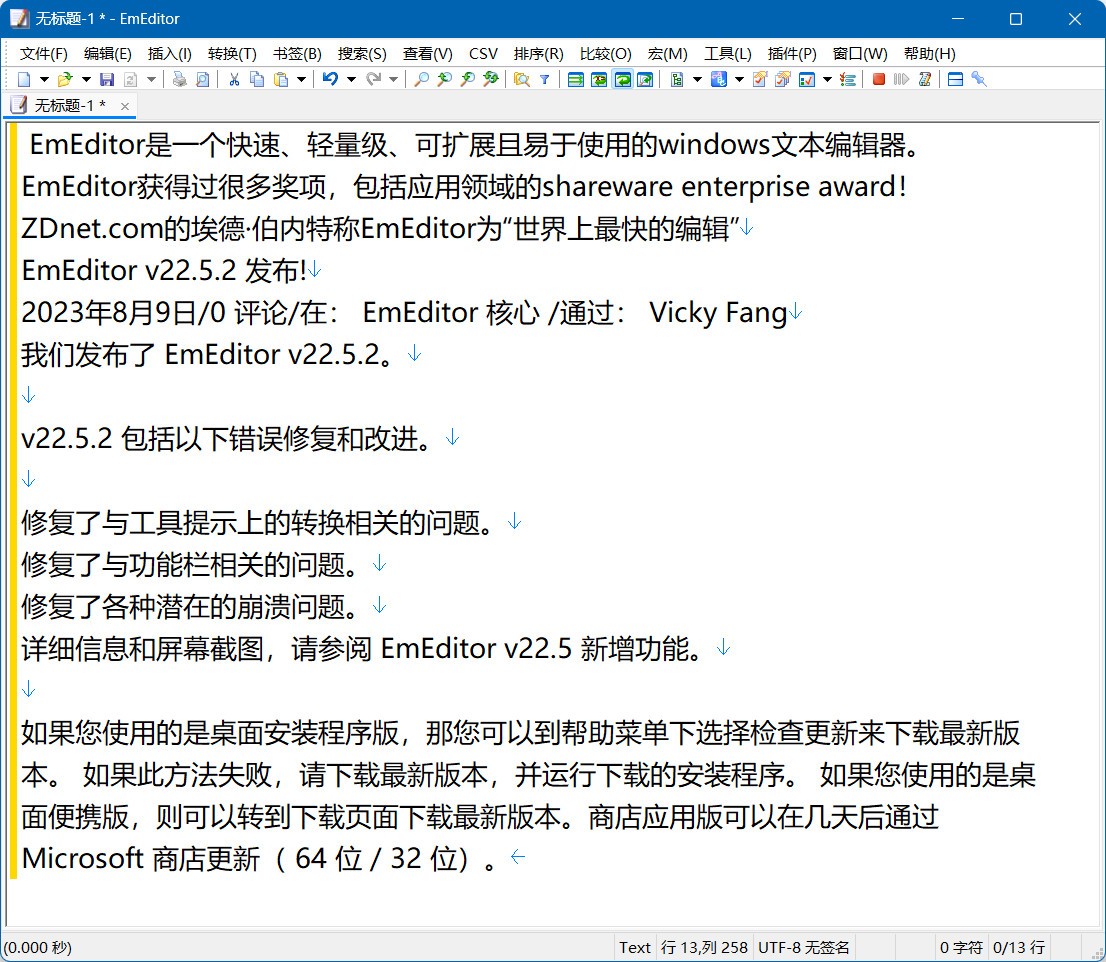The image size is (1106, 962).
Task: Open configuration properties icon in toolbar
Action: click(677, 79)
